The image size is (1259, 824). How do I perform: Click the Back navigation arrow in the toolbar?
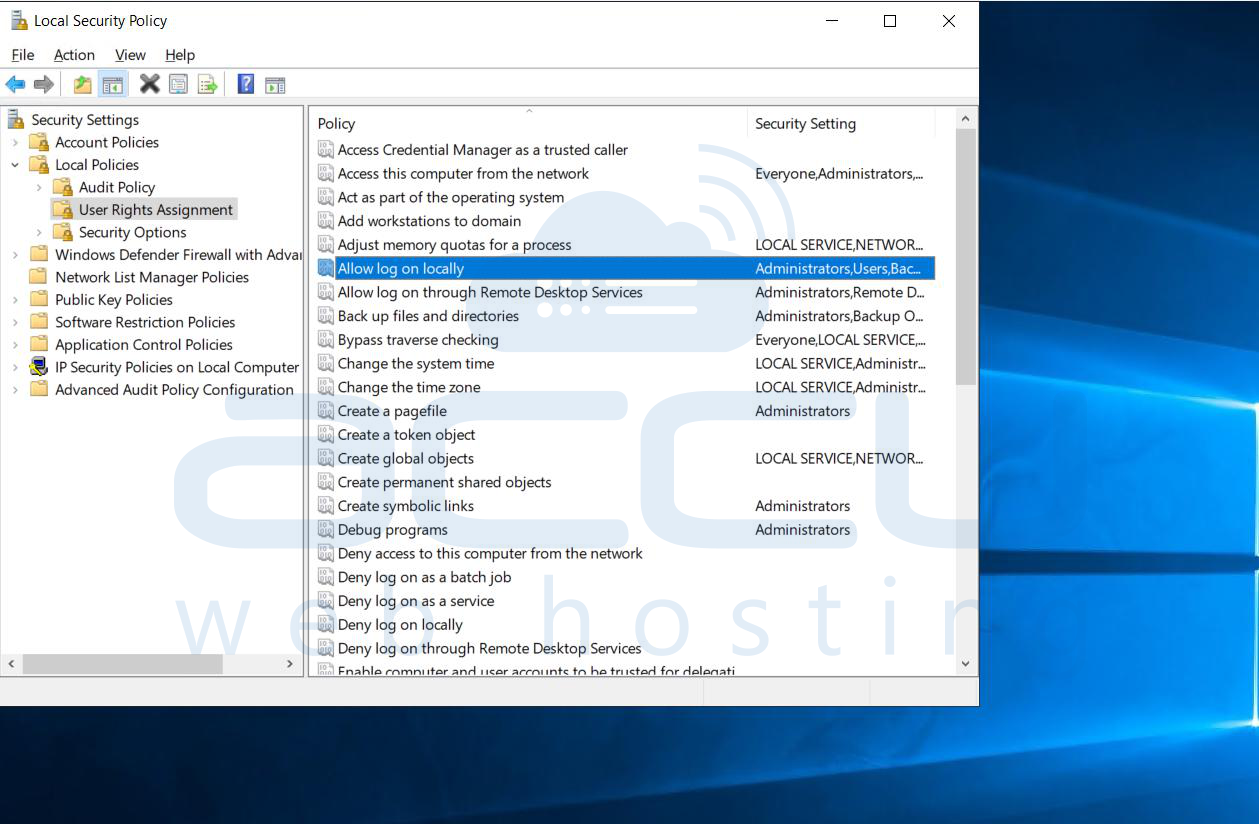15,84
